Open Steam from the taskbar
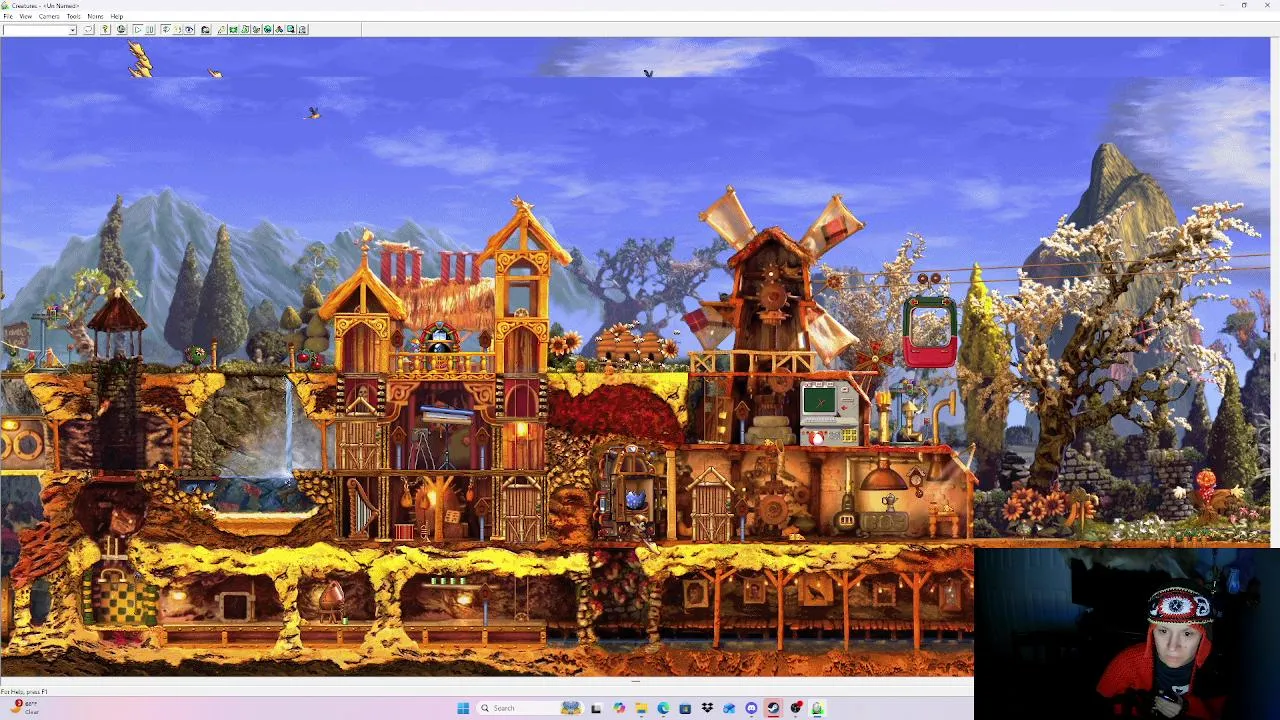Image resolution: width=1280 pixels, height=720 pixels. pyautogui.click(x=773, y=708)
